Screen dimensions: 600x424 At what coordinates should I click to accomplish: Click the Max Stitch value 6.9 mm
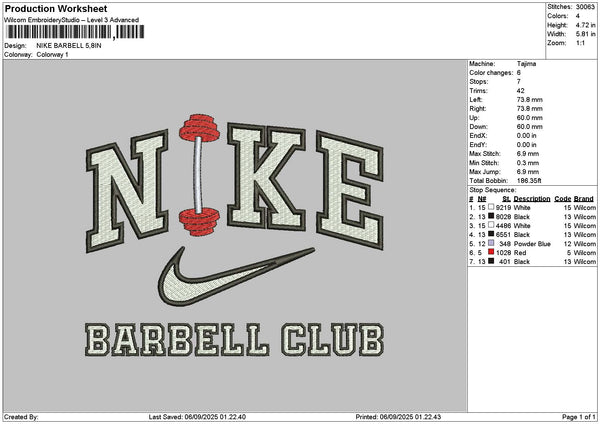(528, 153)
